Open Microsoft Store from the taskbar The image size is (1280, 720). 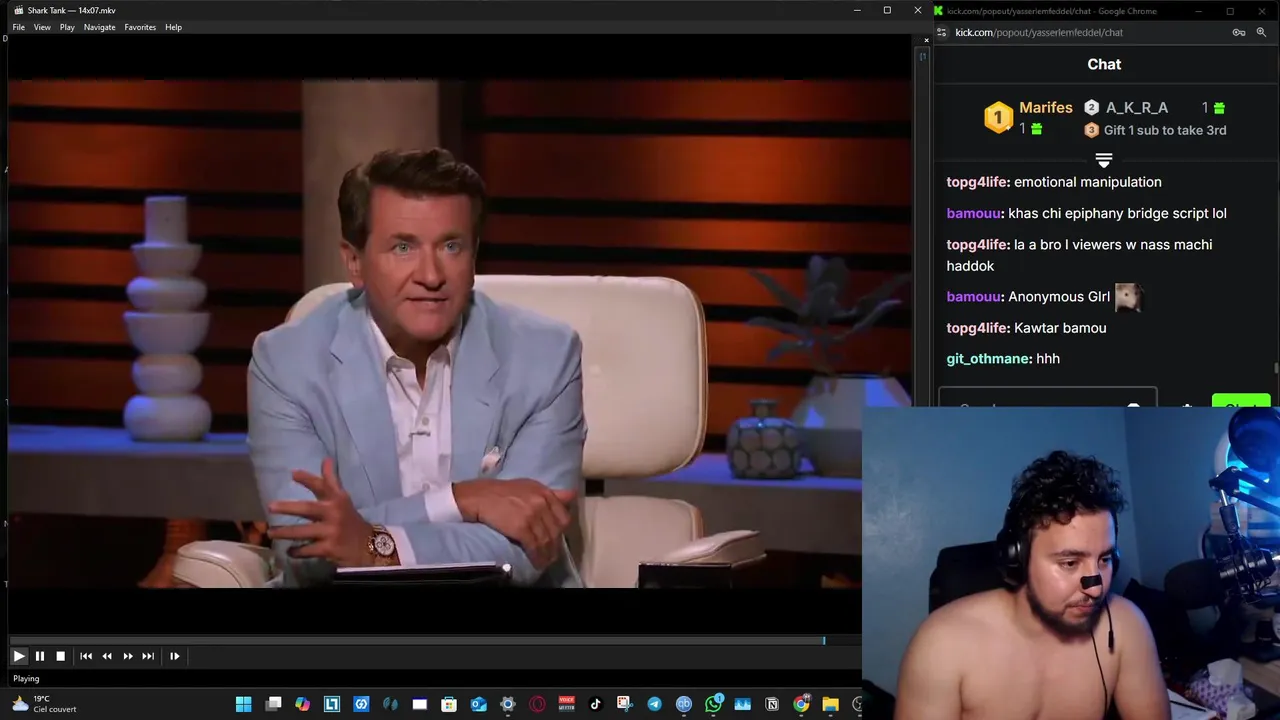449,704
